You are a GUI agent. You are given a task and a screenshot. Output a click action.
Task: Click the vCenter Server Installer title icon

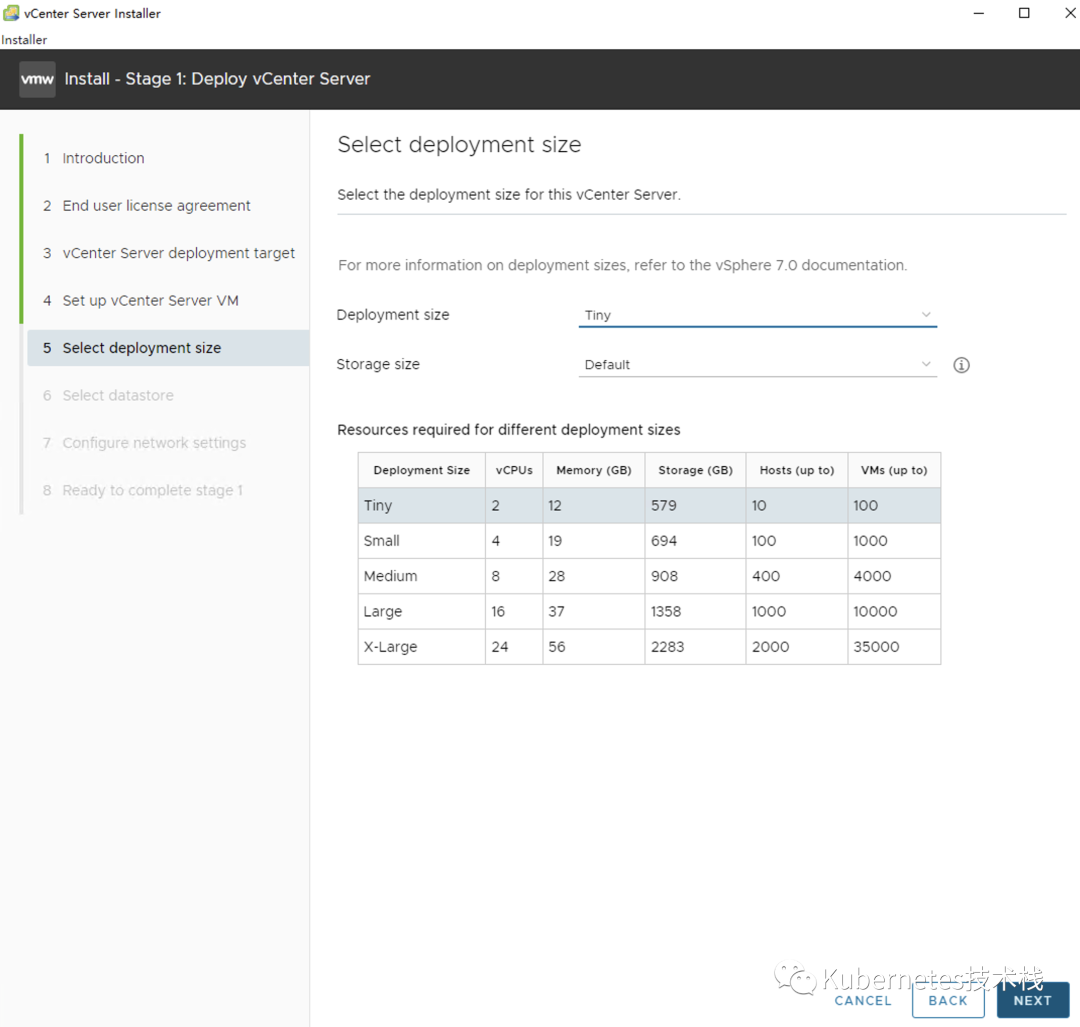(11, 13)
